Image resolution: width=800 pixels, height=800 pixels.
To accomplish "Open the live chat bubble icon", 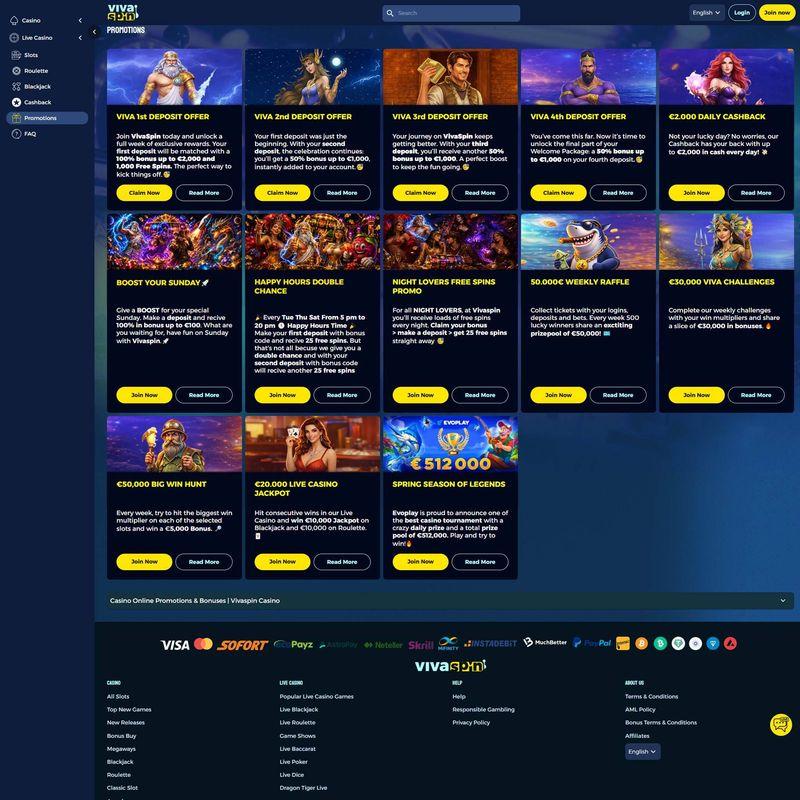I will tap(781, 724).
